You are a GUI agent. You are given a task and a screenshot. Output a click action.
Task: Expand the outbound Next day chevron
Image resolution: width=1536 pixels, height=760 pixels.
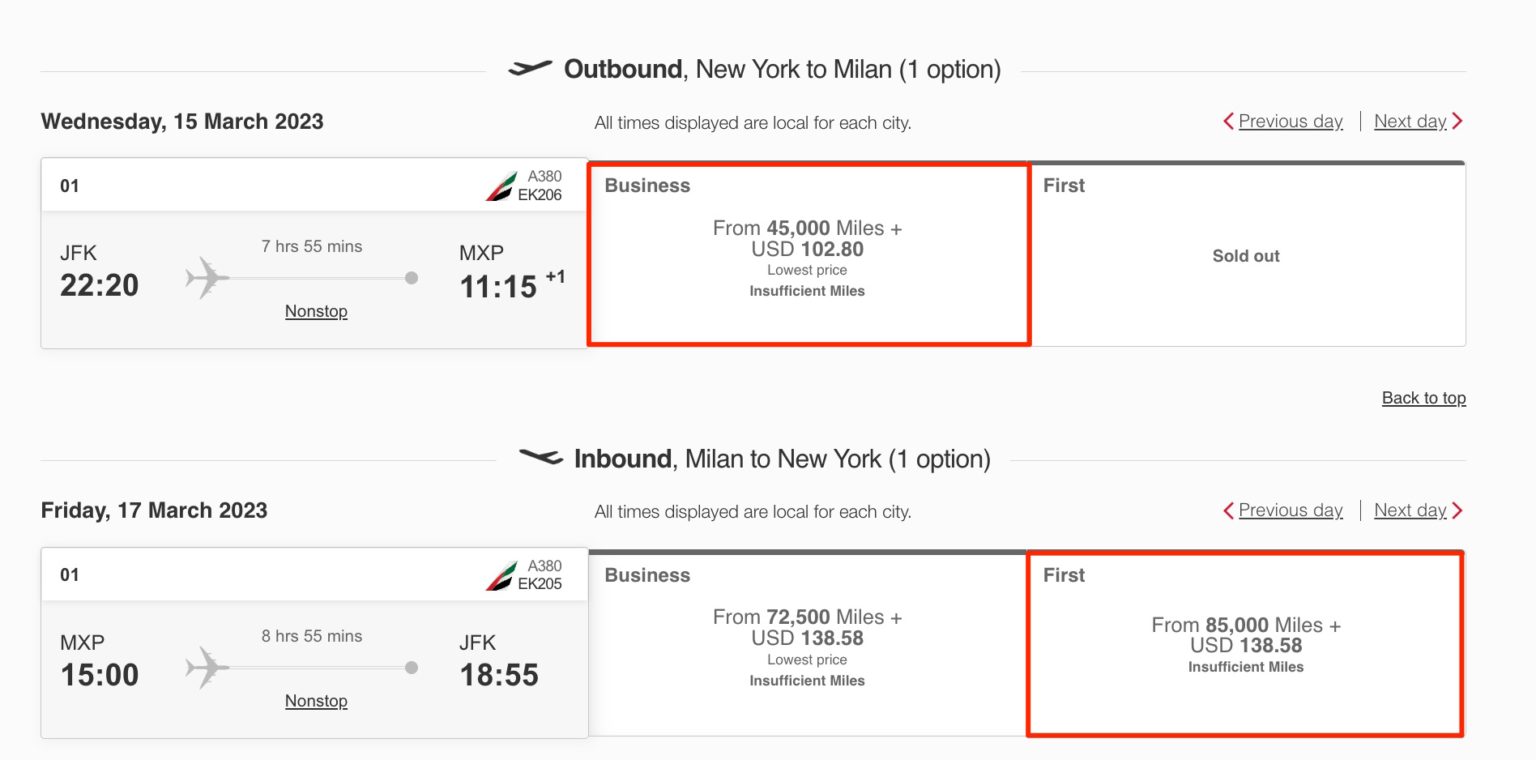click(x=1457, y=121)
